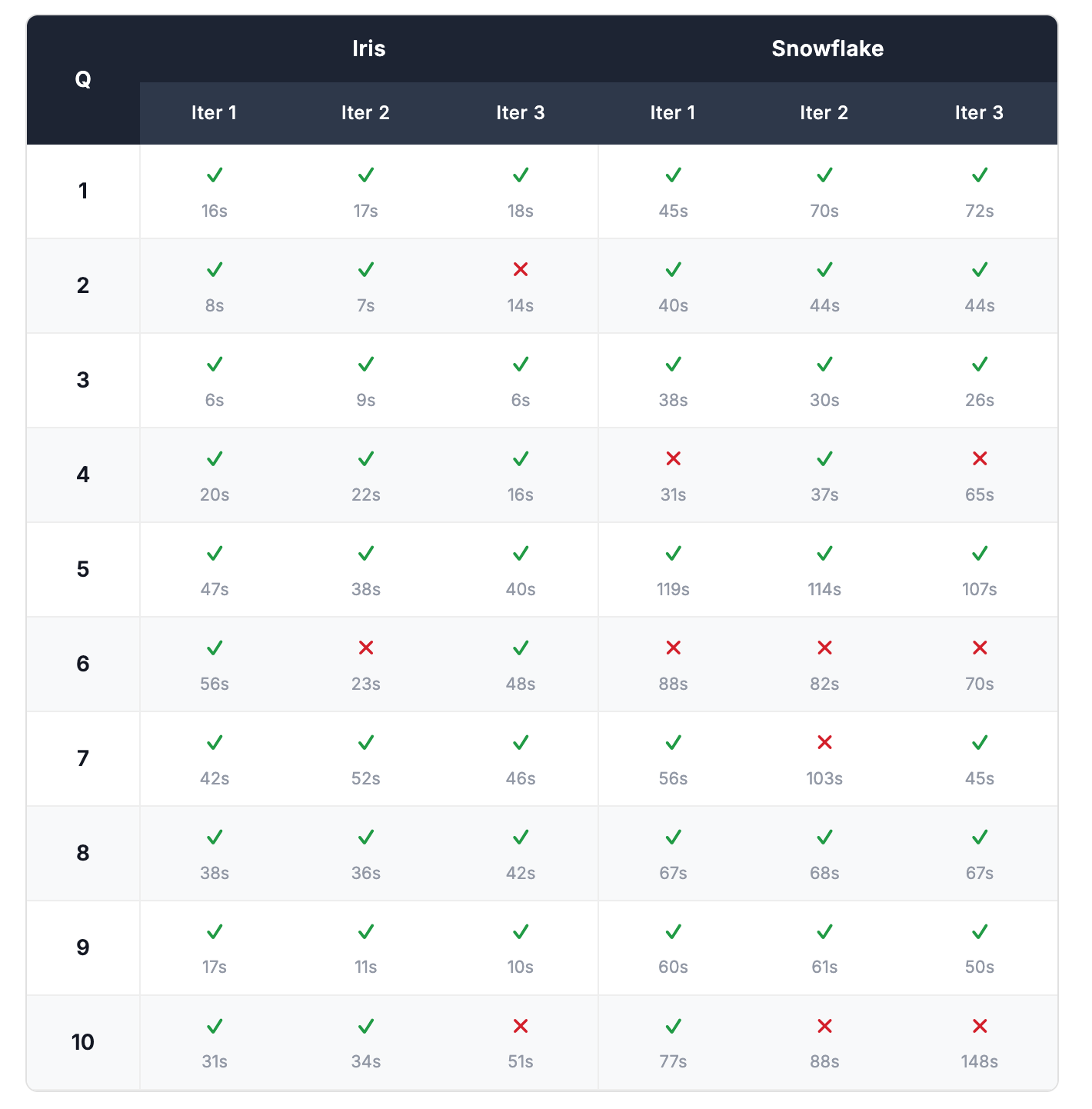This screenshot has width=1092, height=1109.
Task: Click Iter 3 header under Snowflake
Action: (x=979, y=112)
